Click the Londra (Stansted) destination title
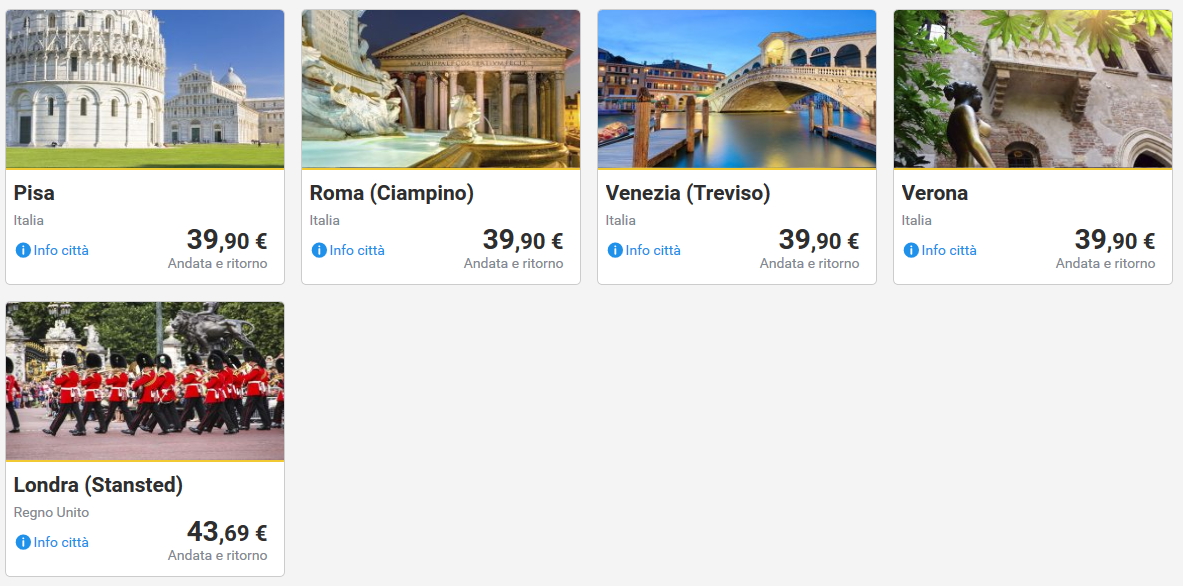 pyautogui.click(x=99, y=485)
